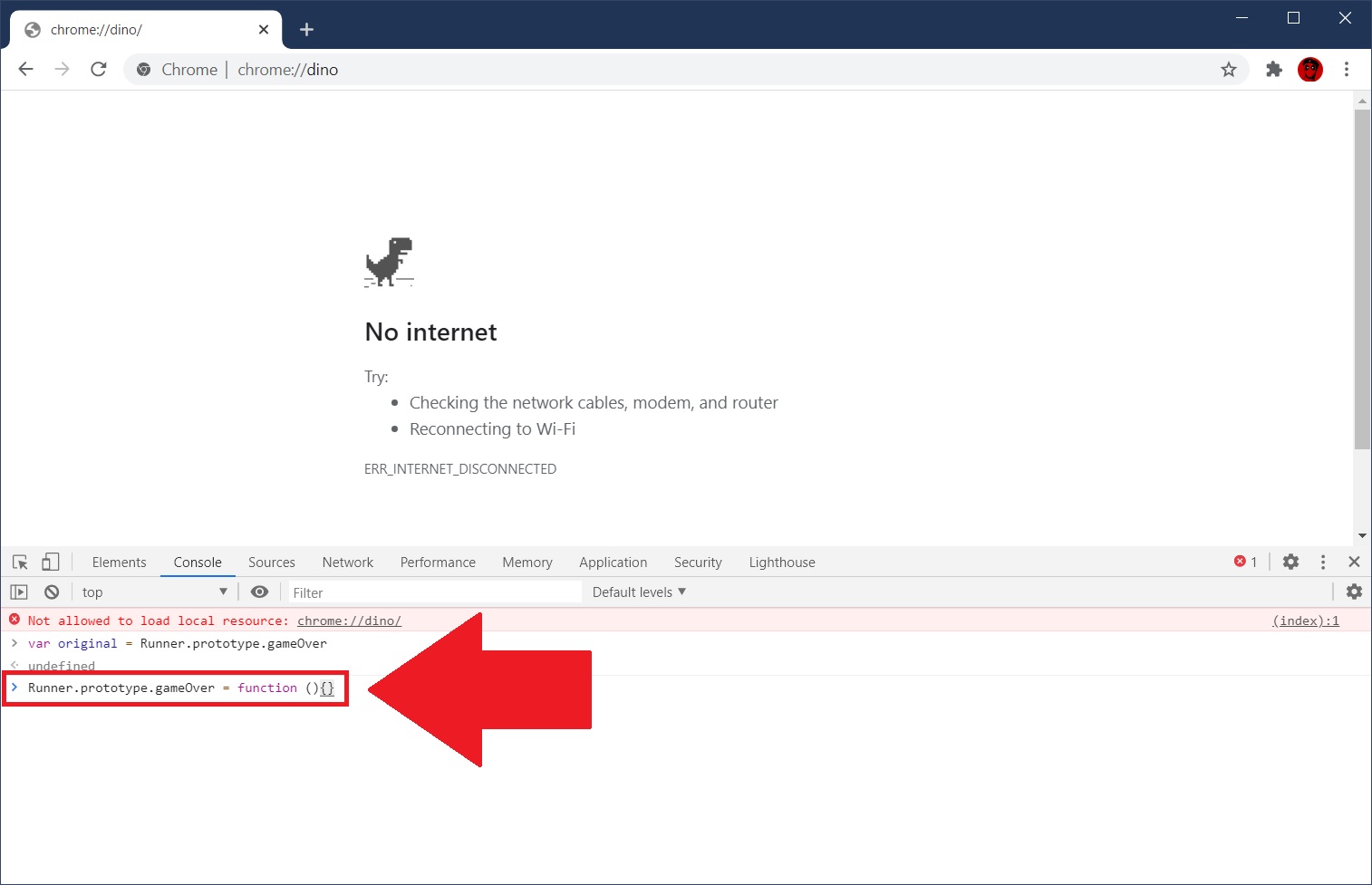Image resolution: width=1372 pixels, height=885 pixels.
Task: Open the (index):1 source link
Action: click(x=1306, y=620)
